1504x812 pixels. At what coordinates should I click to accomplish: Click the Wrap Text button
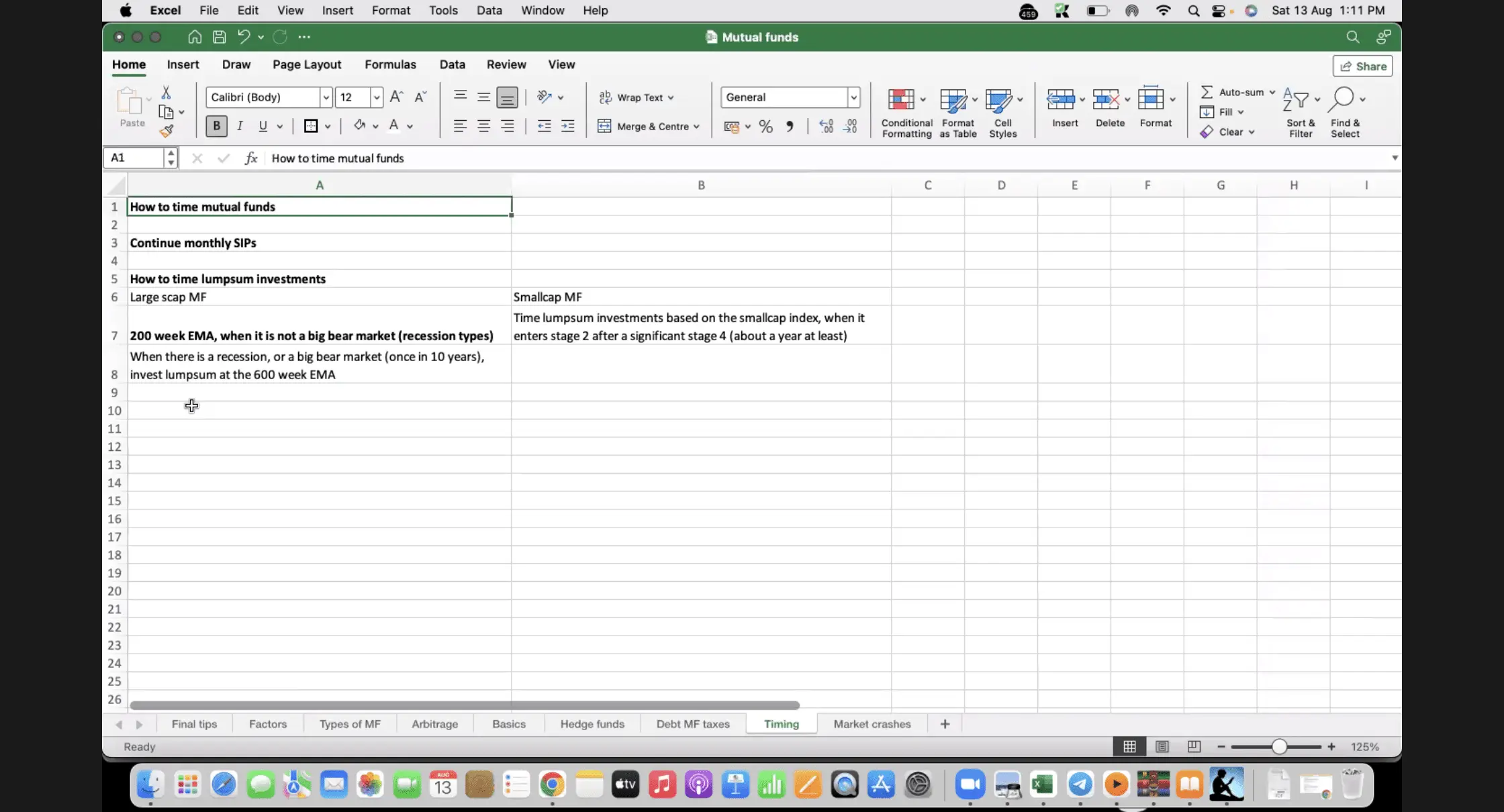pos(636,97)
